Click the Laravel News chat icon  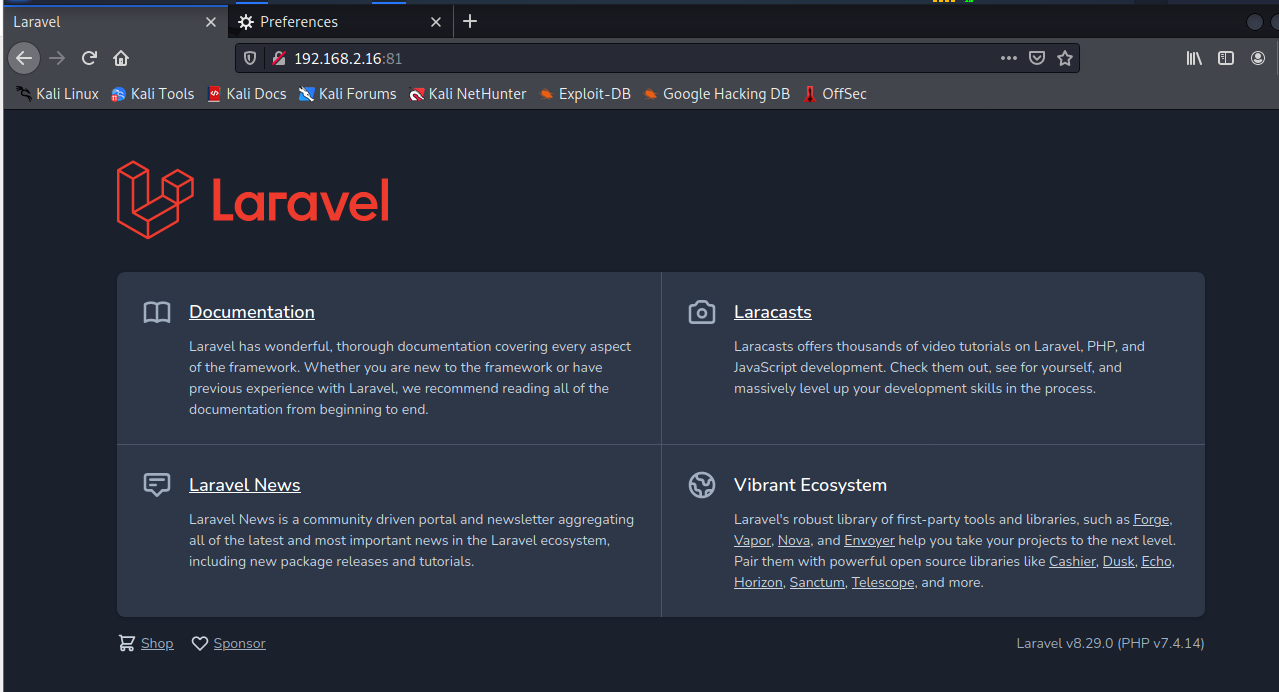(x=157, y=485)
